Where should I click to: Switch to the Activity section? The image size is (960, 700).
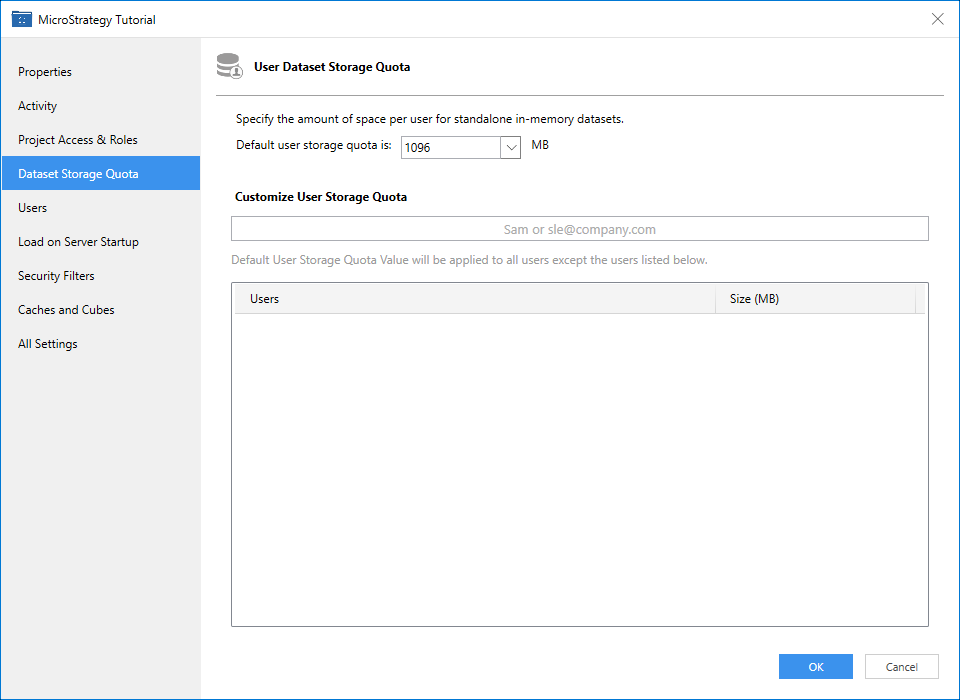tap(38, 106)
